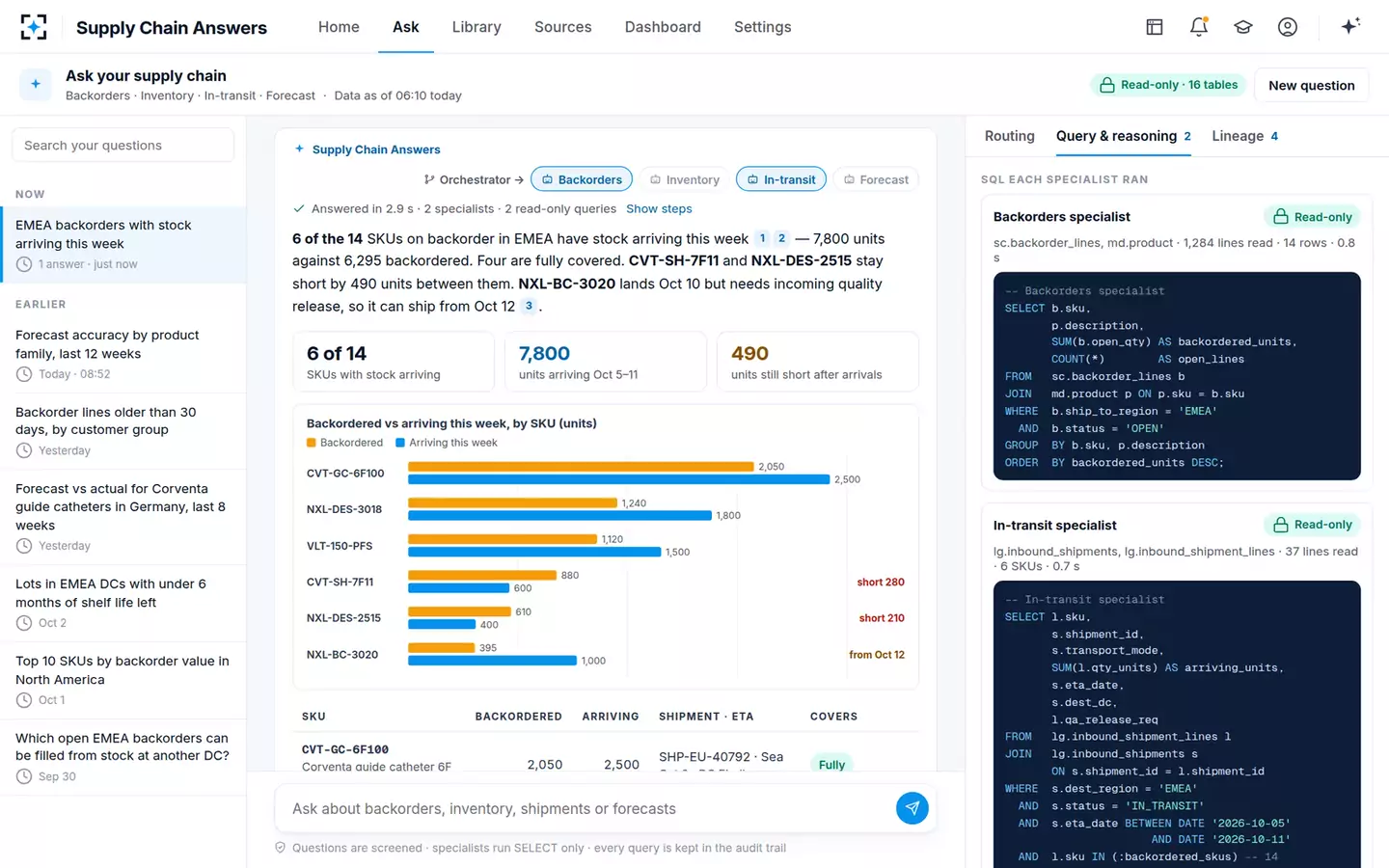Open the notifications bell

click(1199, 27)
